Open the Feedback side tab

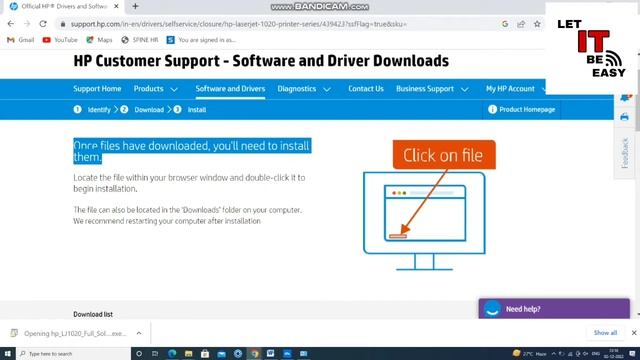(624, 153)
